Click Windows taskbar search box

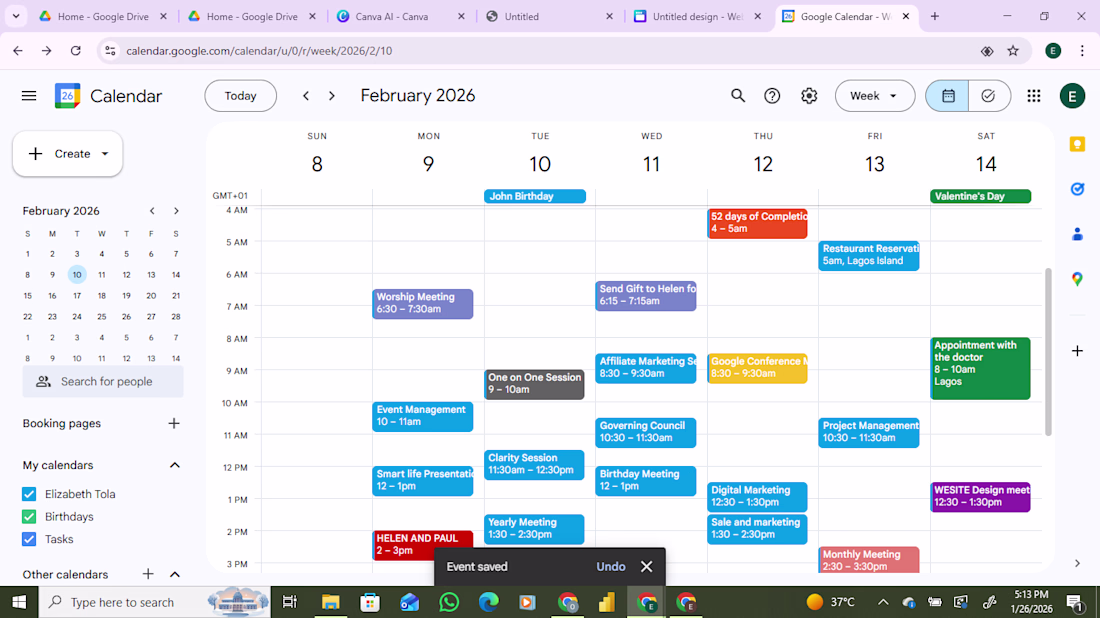tap(154, 602)
